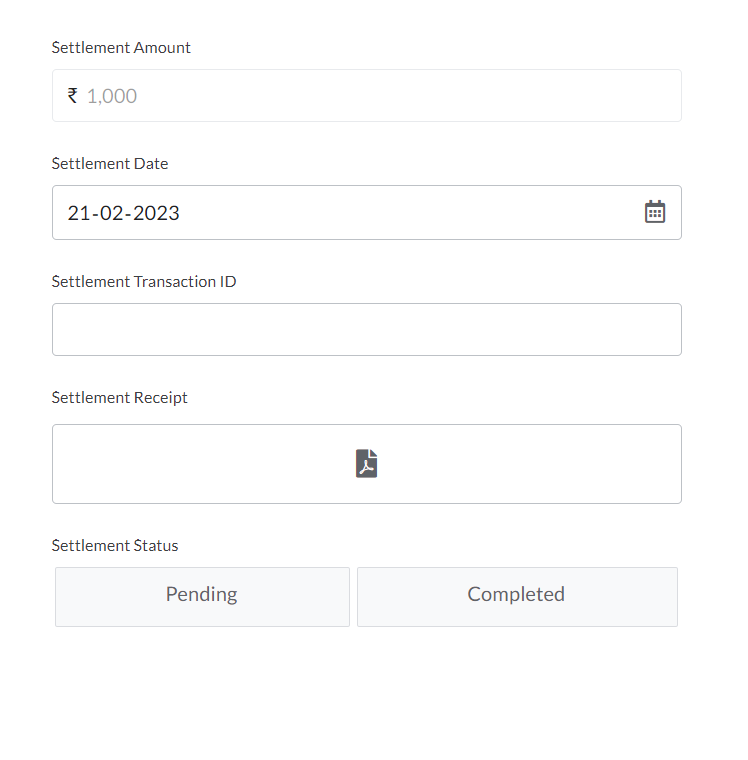This screenshot has height=760, width=748.
Task: Click the Settlement Transaction ID label
Action: coord(144,282)
